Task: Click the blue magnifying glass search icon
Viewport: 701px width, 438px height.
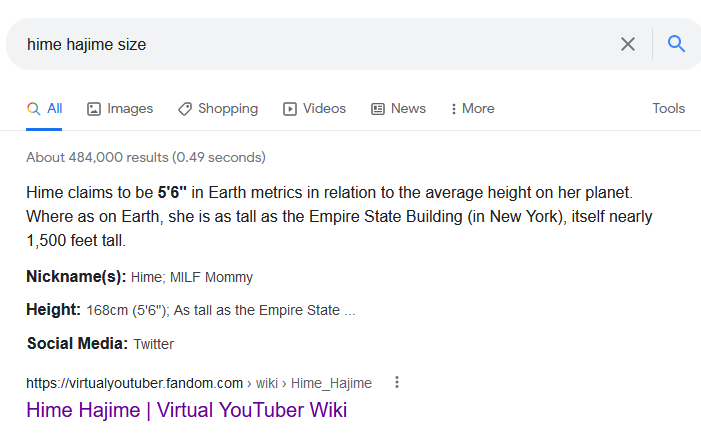Action: click(676, 44)
